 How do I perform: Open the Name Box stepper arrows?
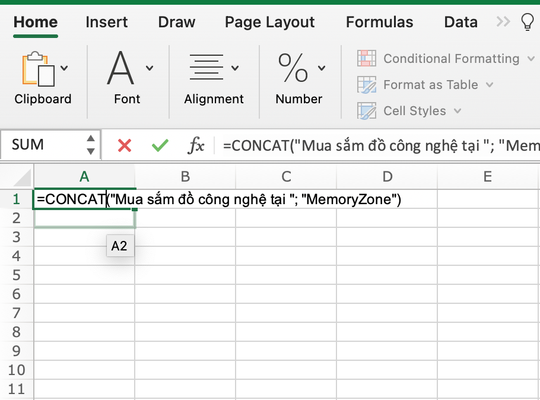[x=91, y=145]
